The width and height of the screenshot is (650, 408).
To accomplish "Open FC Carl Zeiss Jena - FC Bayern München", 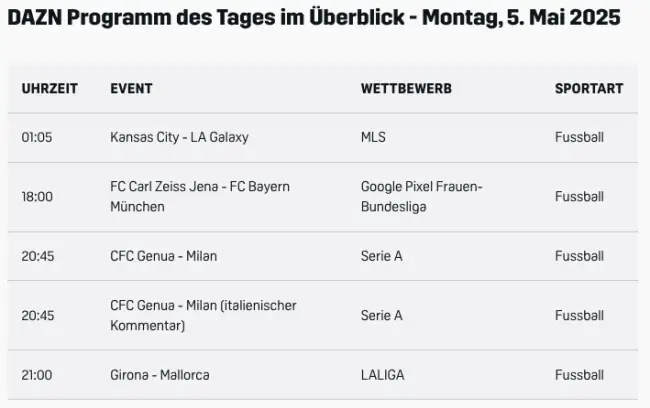I will point(200,197).
